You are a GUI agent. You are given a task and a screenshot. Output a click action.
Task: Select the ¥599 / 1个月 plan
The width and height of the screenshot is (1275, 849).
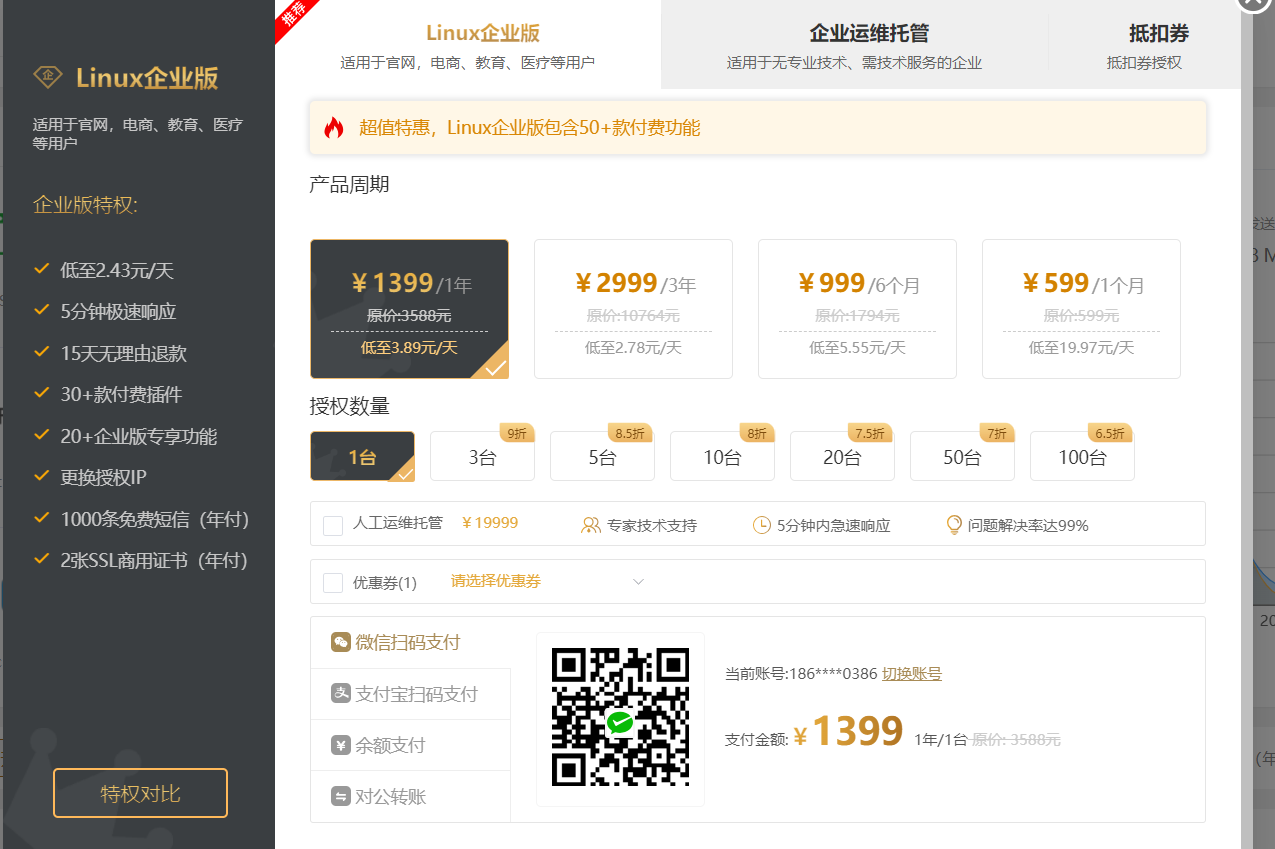(x=1081, y=309)
